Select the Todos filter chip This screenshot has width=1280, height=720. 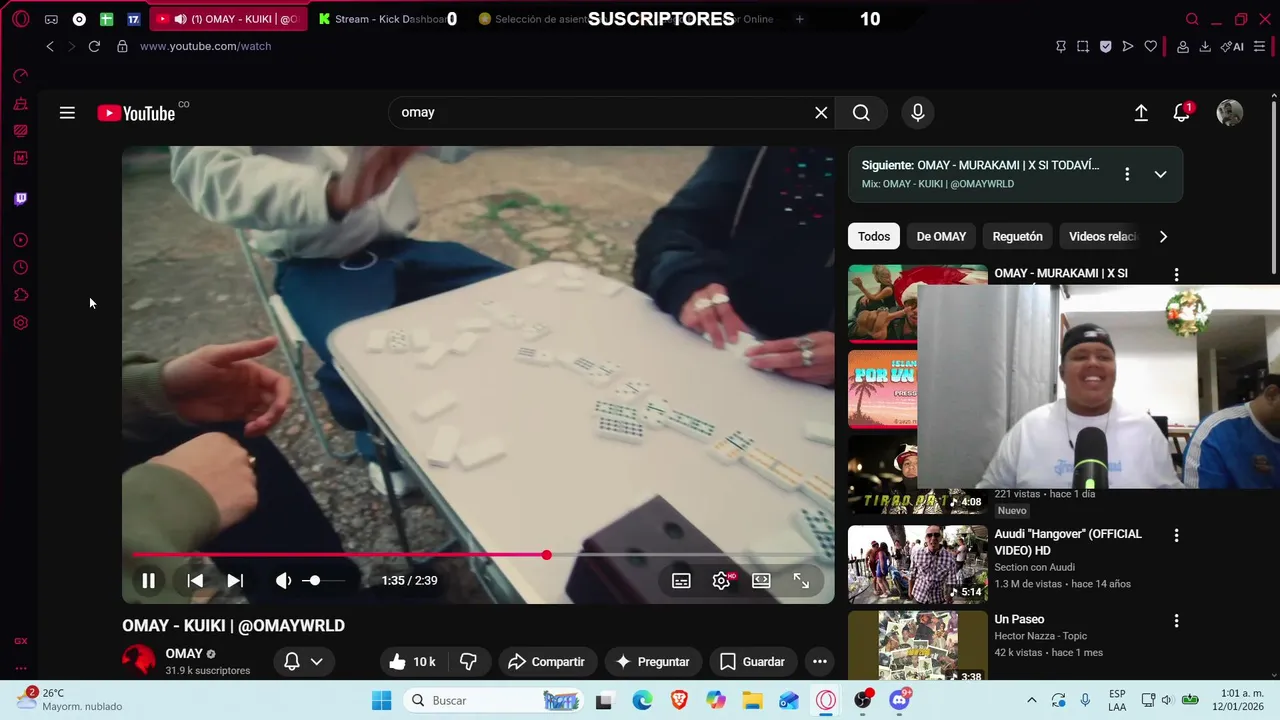(874, 237)
